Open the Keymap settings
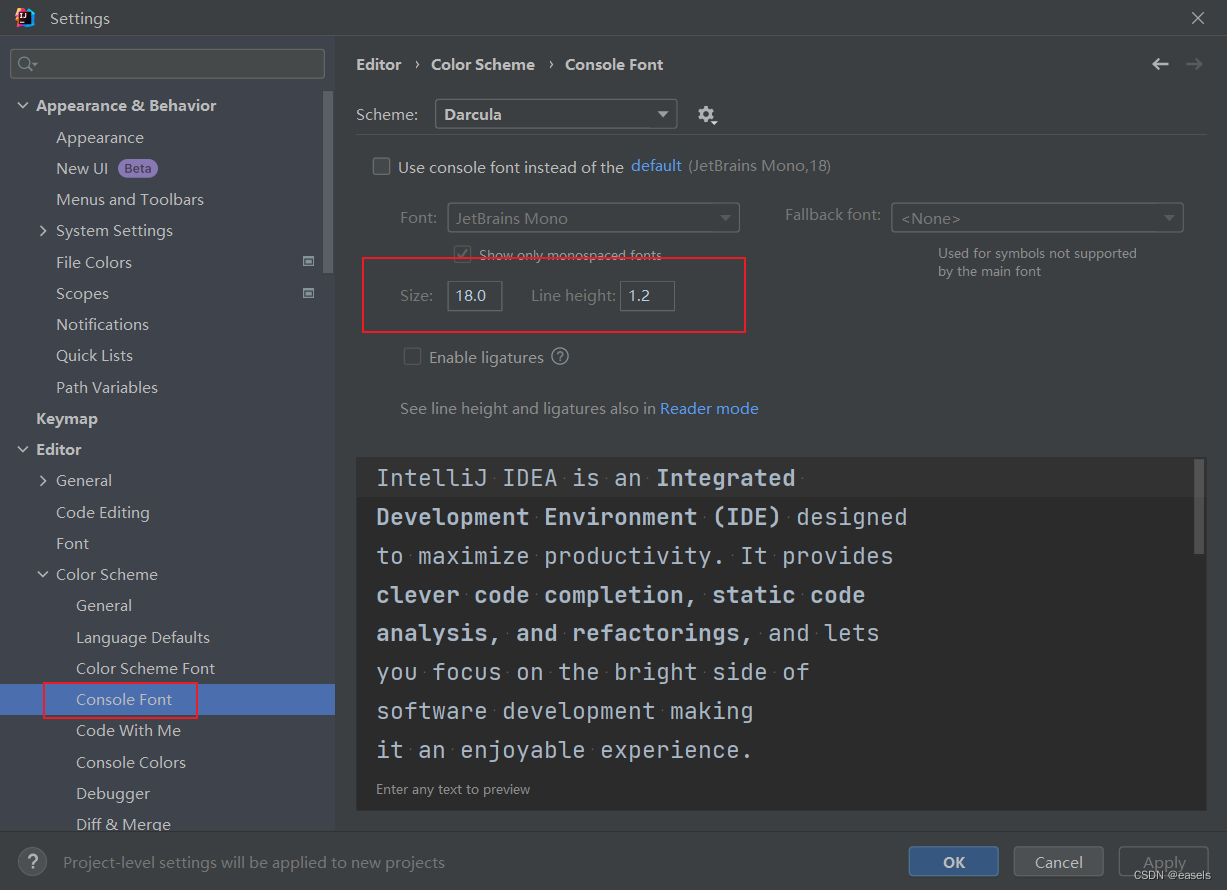Screen dimensions: 1227x890 (67, 418)
